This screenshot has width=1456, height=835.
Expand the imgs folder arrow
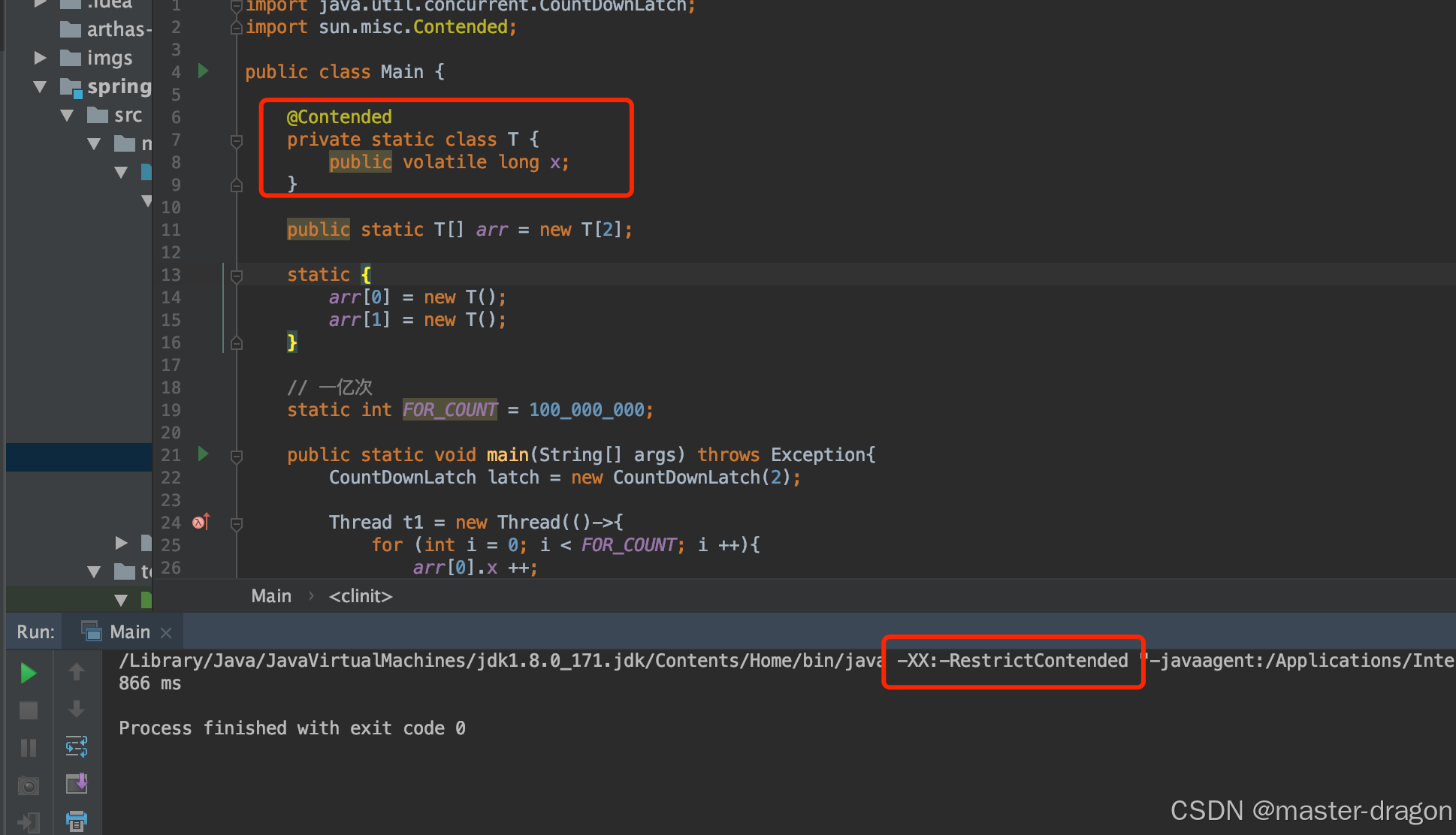(x=40, y=58)
